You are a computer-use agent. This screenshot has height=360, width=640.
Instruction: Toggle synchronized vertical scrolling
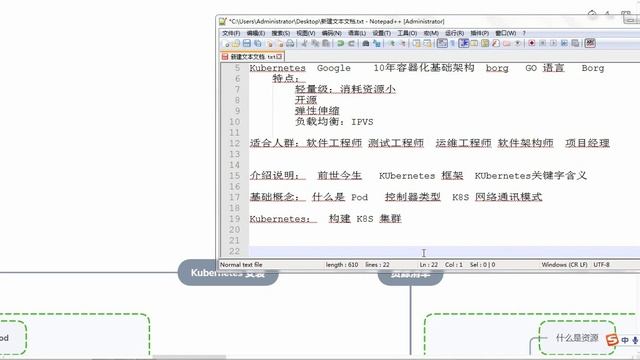416,43
